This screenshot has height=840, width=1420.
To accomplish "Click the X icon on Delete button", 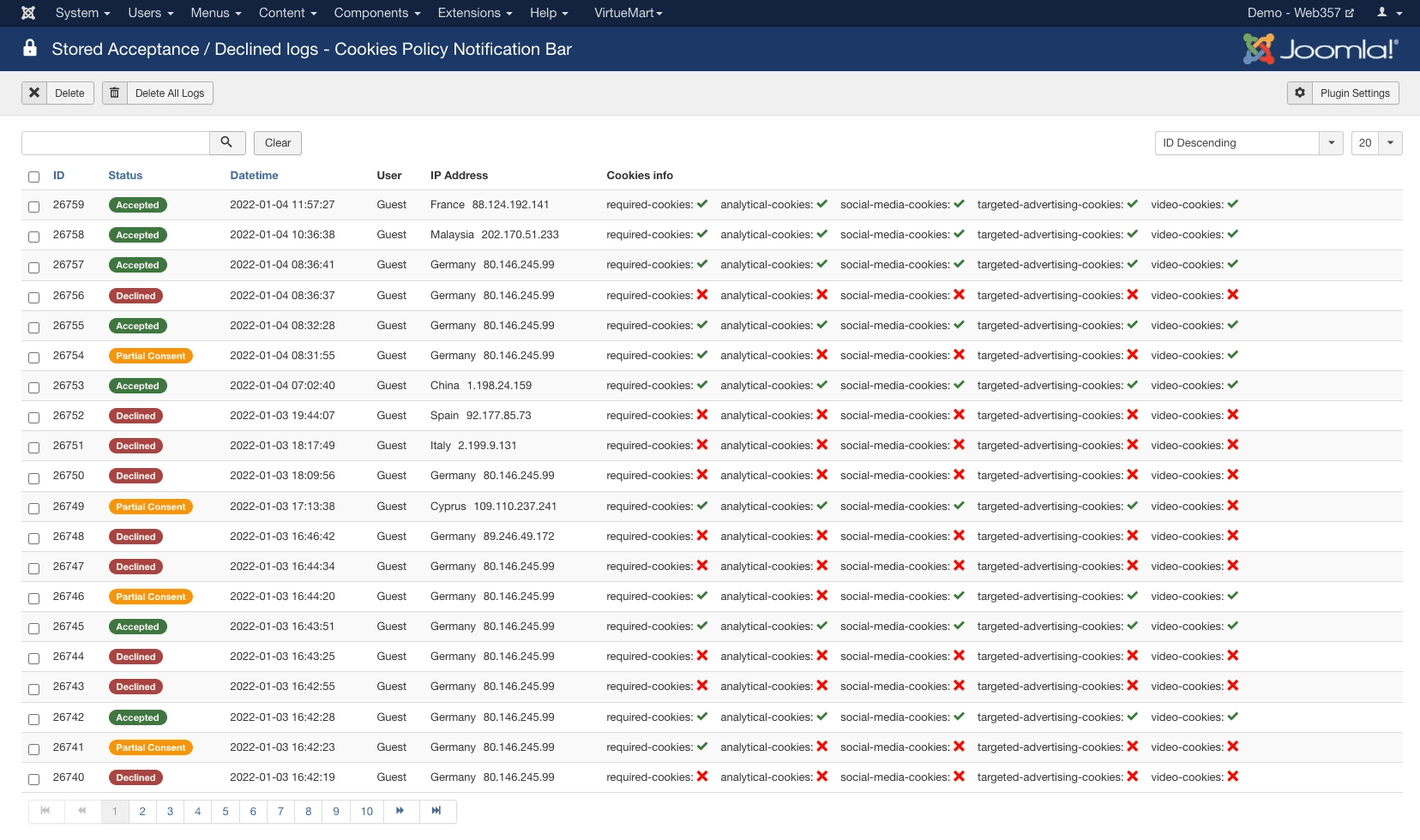I will click(34, 93).
